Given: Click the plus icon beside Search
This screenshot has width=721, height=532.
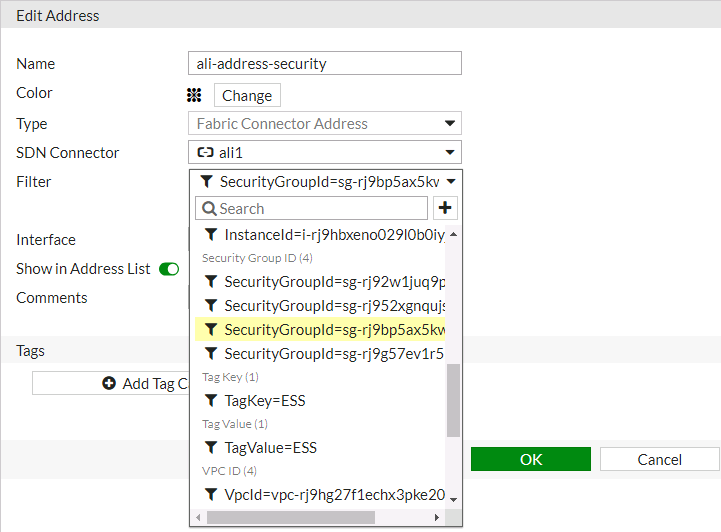Looking at the screenshot, I should coord(446,208).
